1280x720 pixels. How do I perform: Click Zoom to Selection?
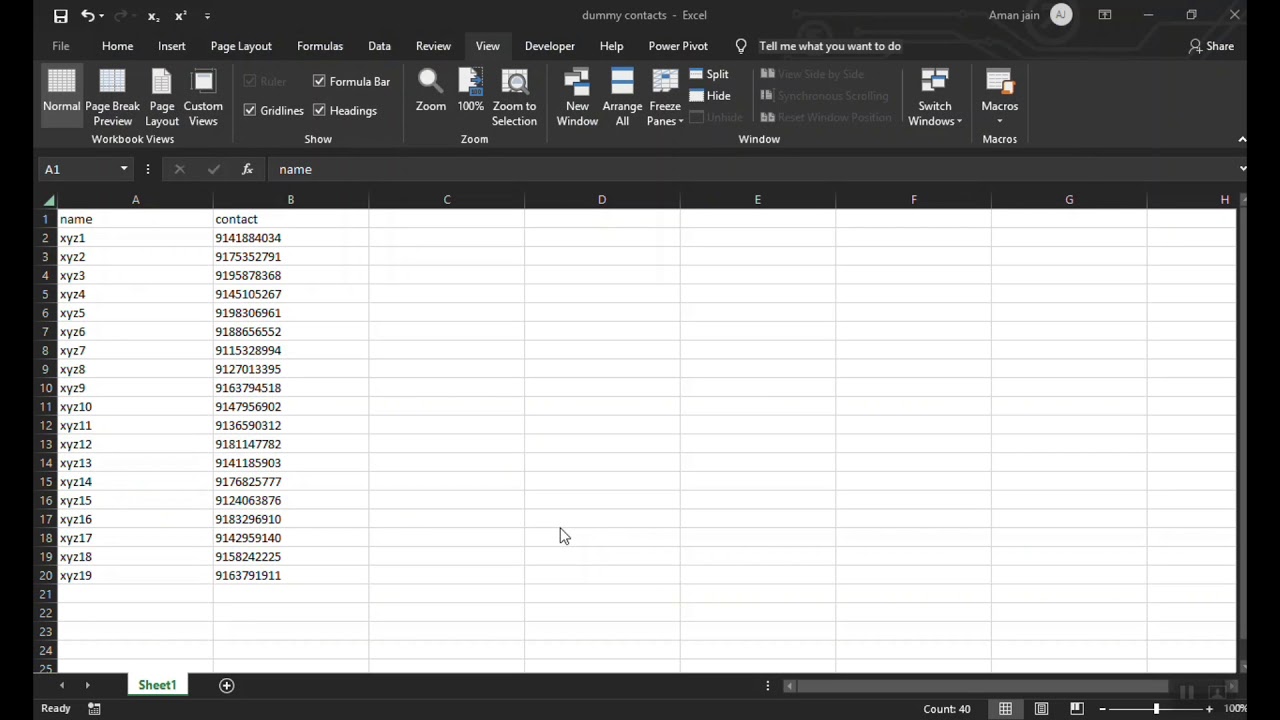pos(514,97)
